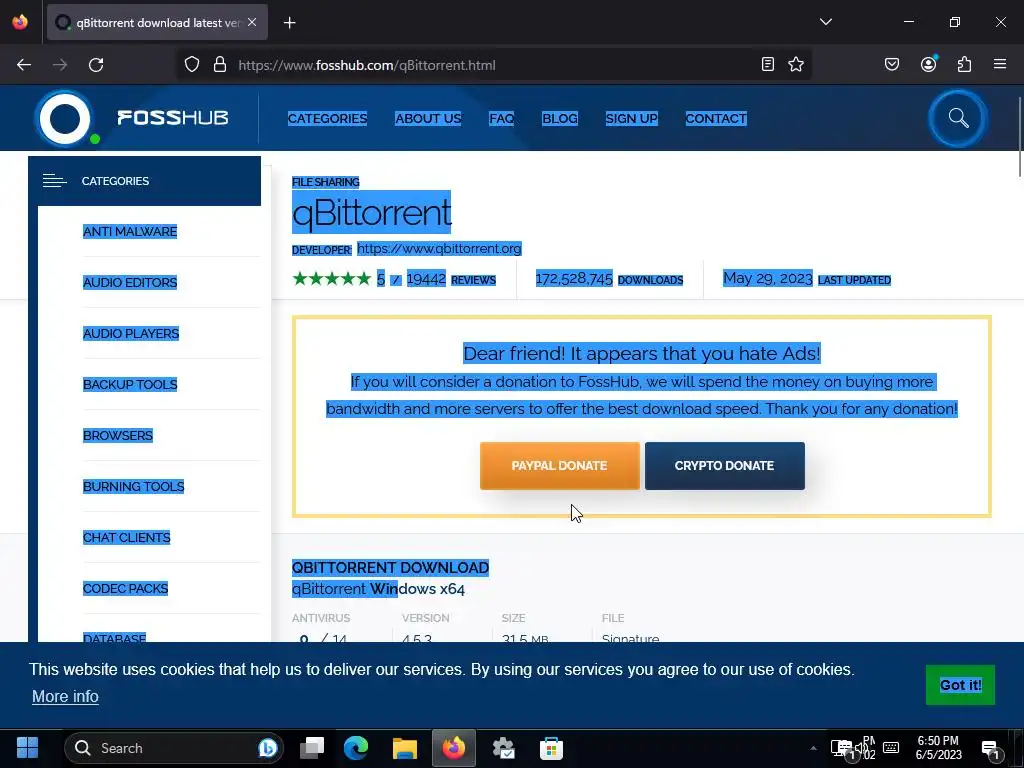Click the browser back arrow
The image size is (1024, 768).
24,65
